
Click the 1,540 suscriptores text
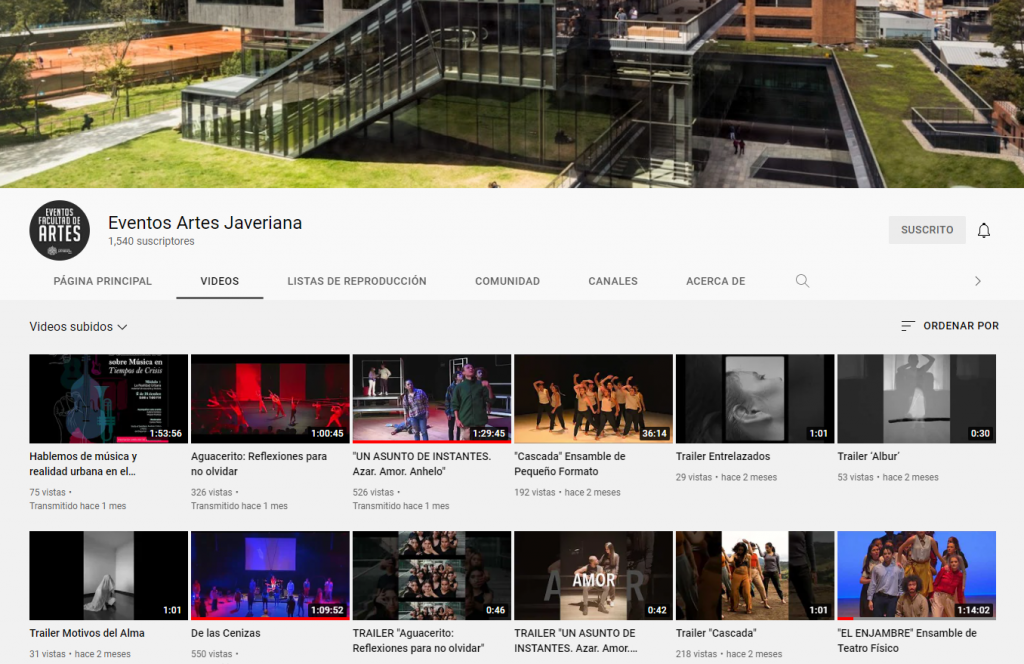point(152,241)
